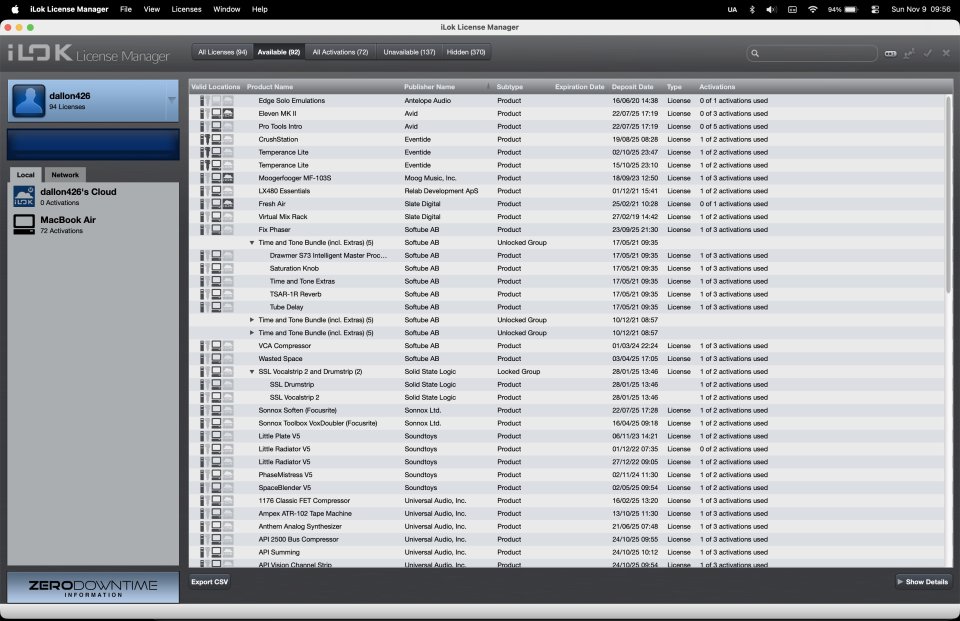960x621 pixels.
Task: Open the Licenses menu
Action: pyautogui.click(x=185, y=9)
